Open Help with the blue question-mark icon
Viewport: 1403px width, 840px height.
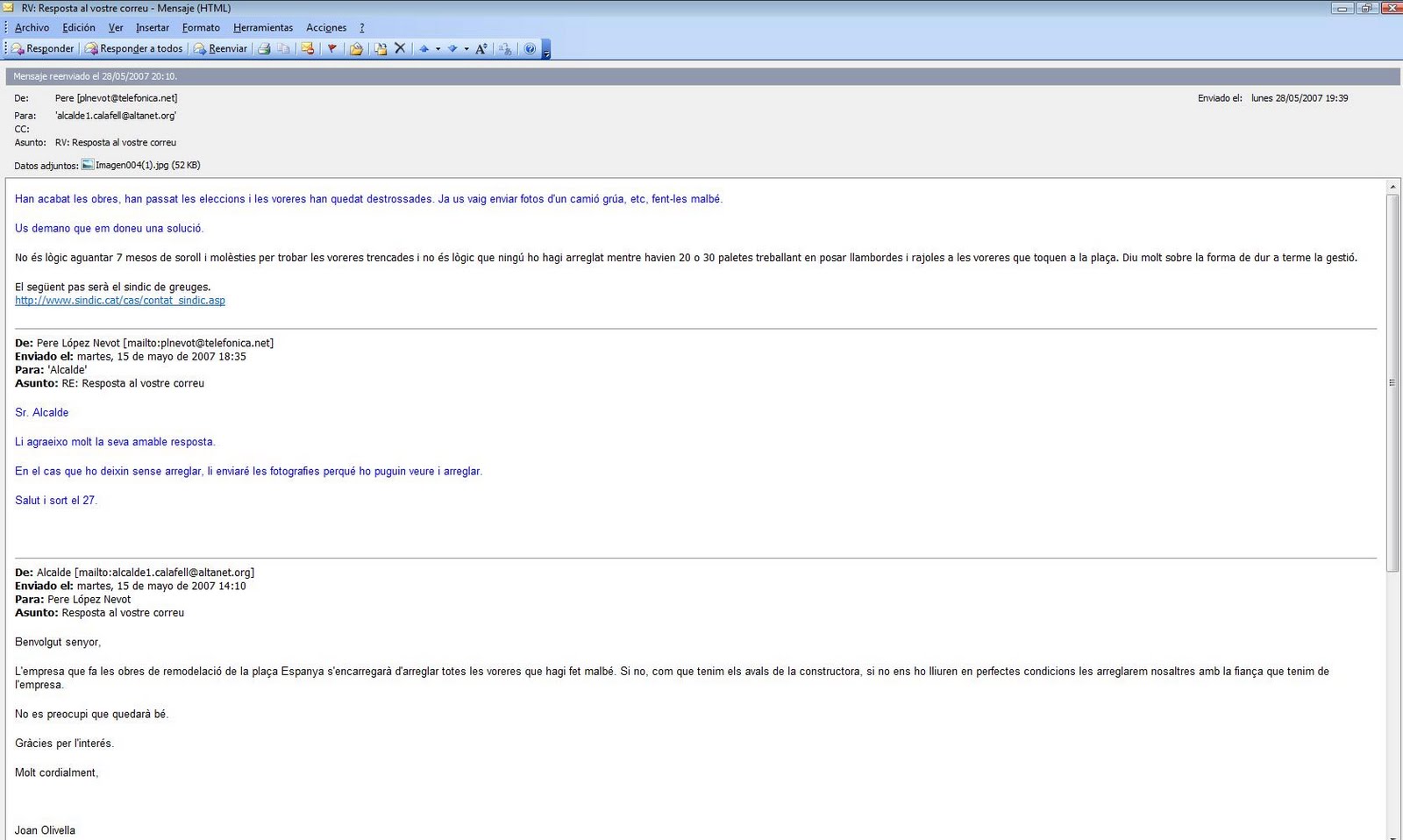click(530, 49)
